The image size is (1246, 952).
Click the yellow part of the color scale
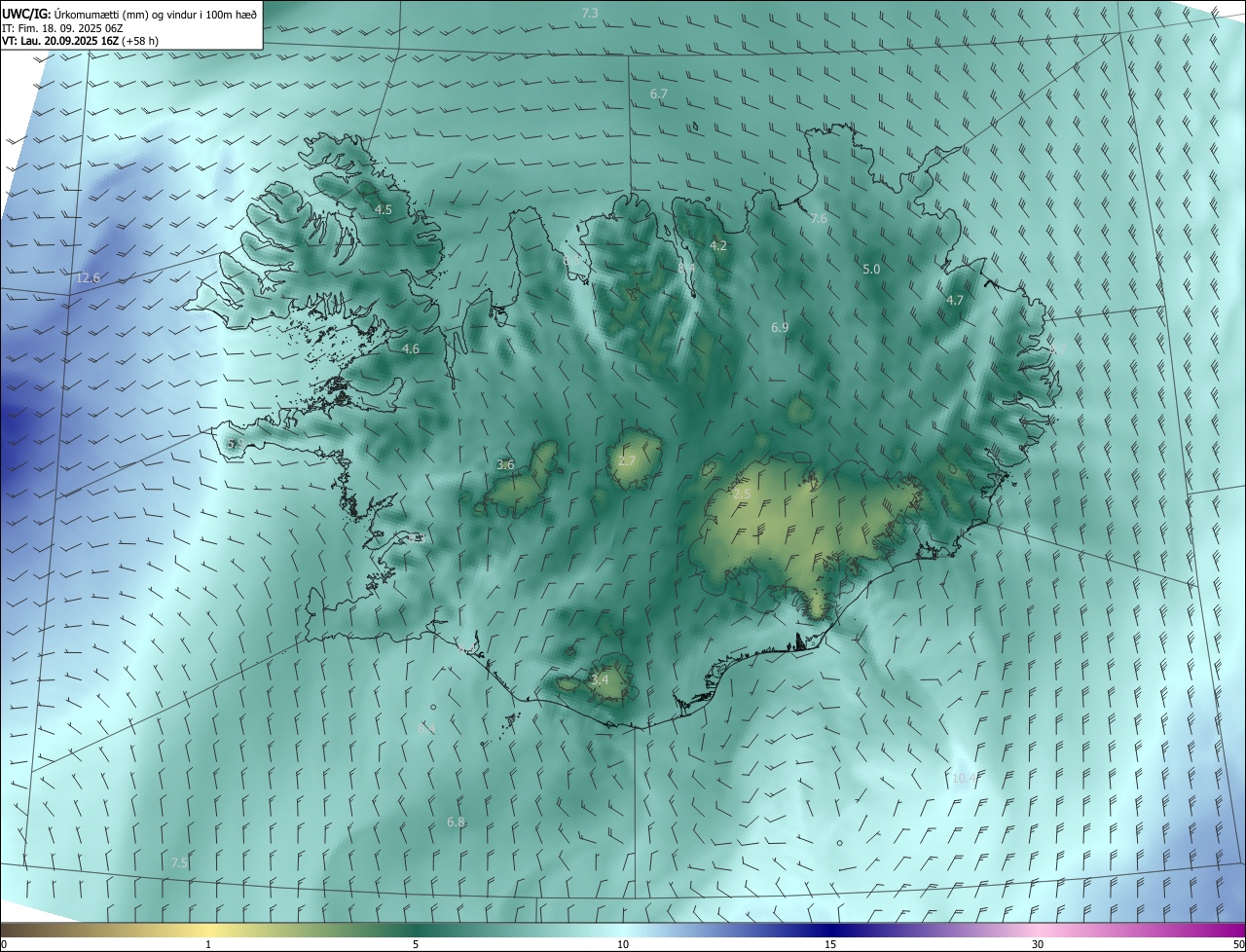(208, 930)
